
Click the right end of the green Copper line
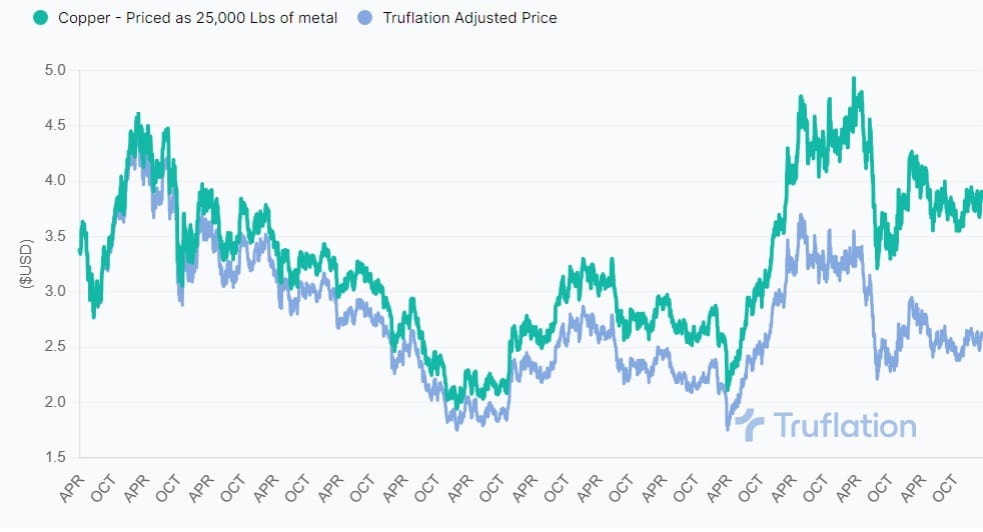(980, 194)
